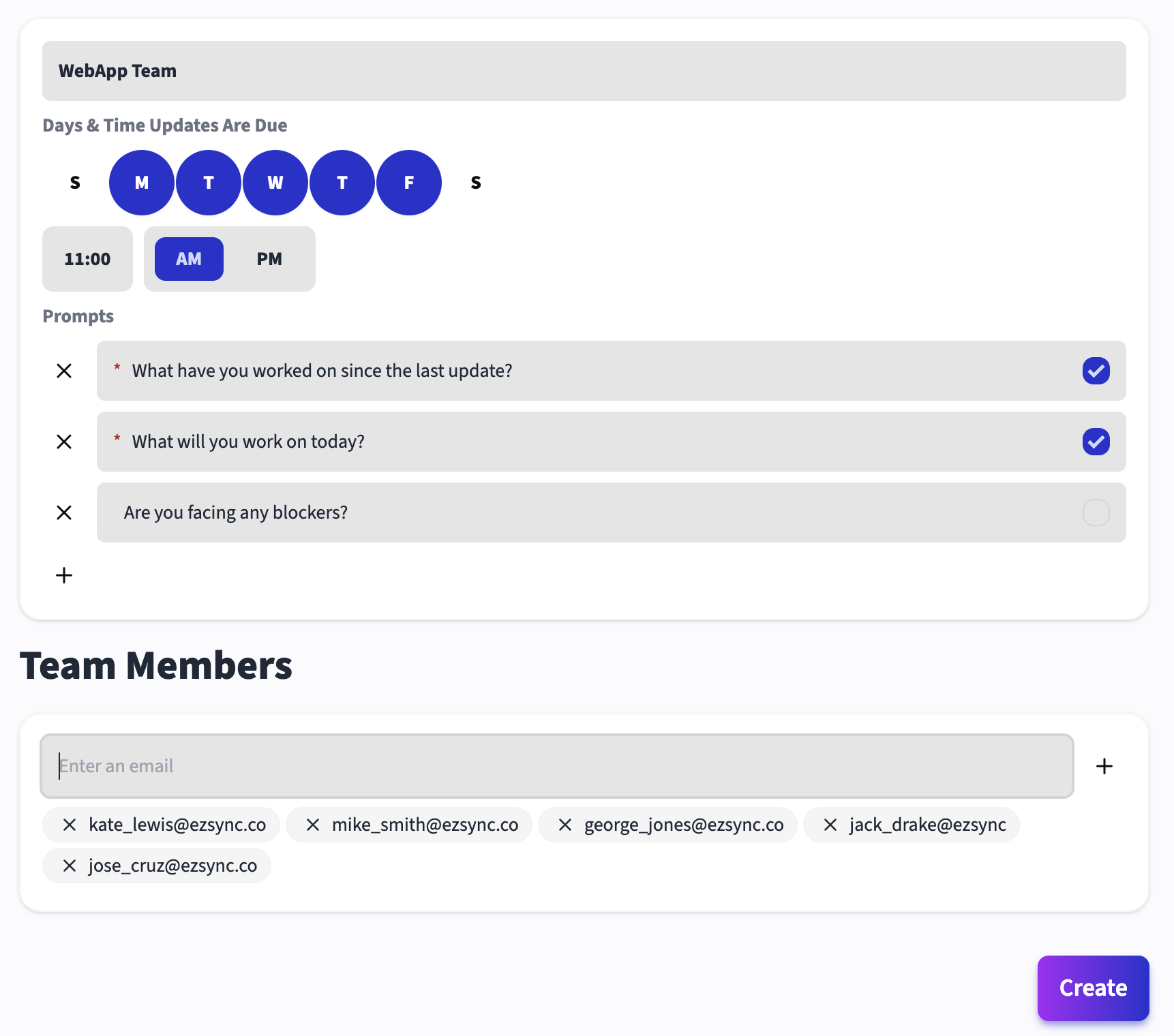Uncheck required for 'What have you worked on'
Viewport: 1174px width, 1036px height.
point(1096,371)
